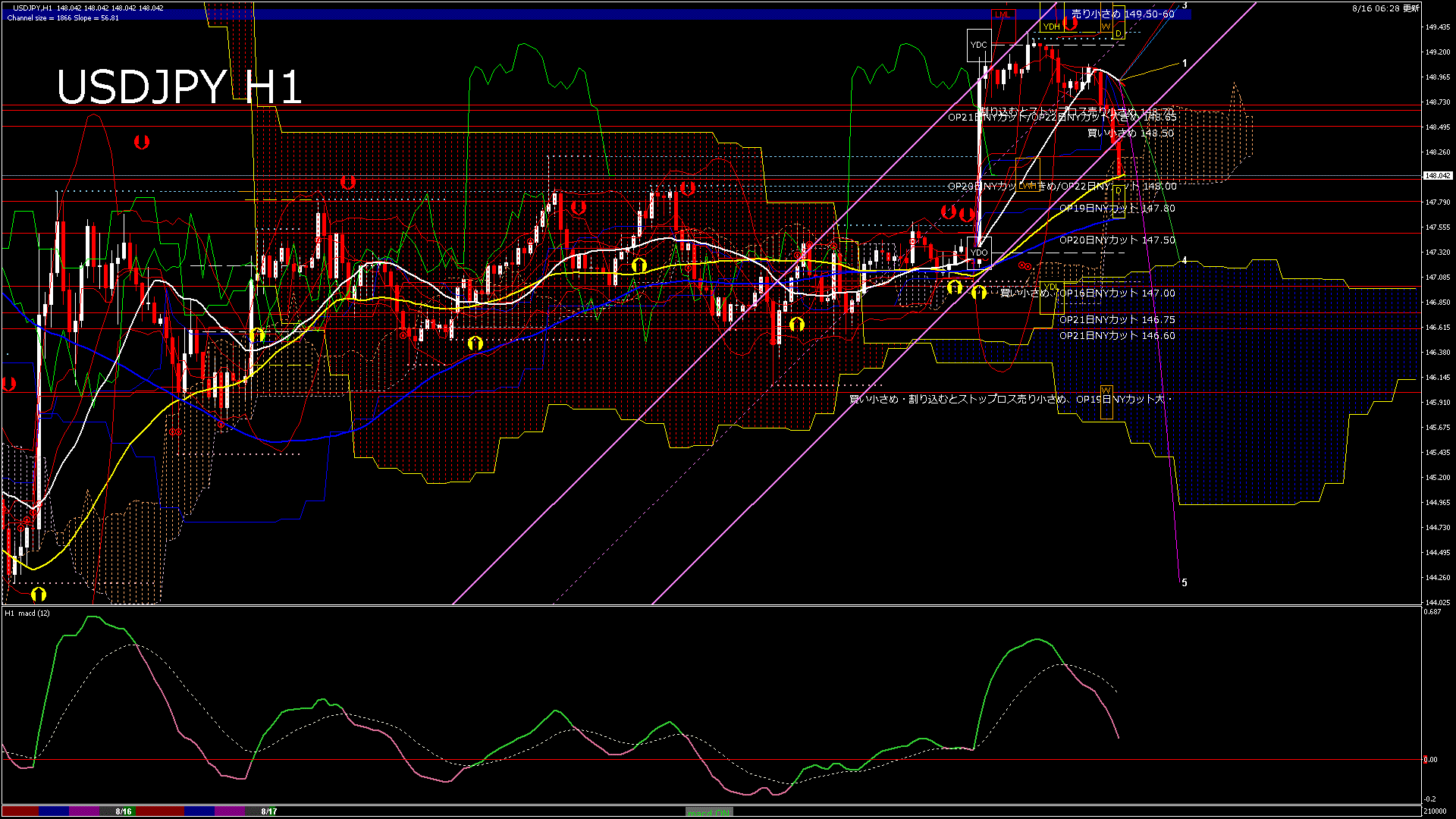The width and height of the screenshot is (1456, 819).
Task: Select the YDL marker label
Action: tap(1050, 287)
